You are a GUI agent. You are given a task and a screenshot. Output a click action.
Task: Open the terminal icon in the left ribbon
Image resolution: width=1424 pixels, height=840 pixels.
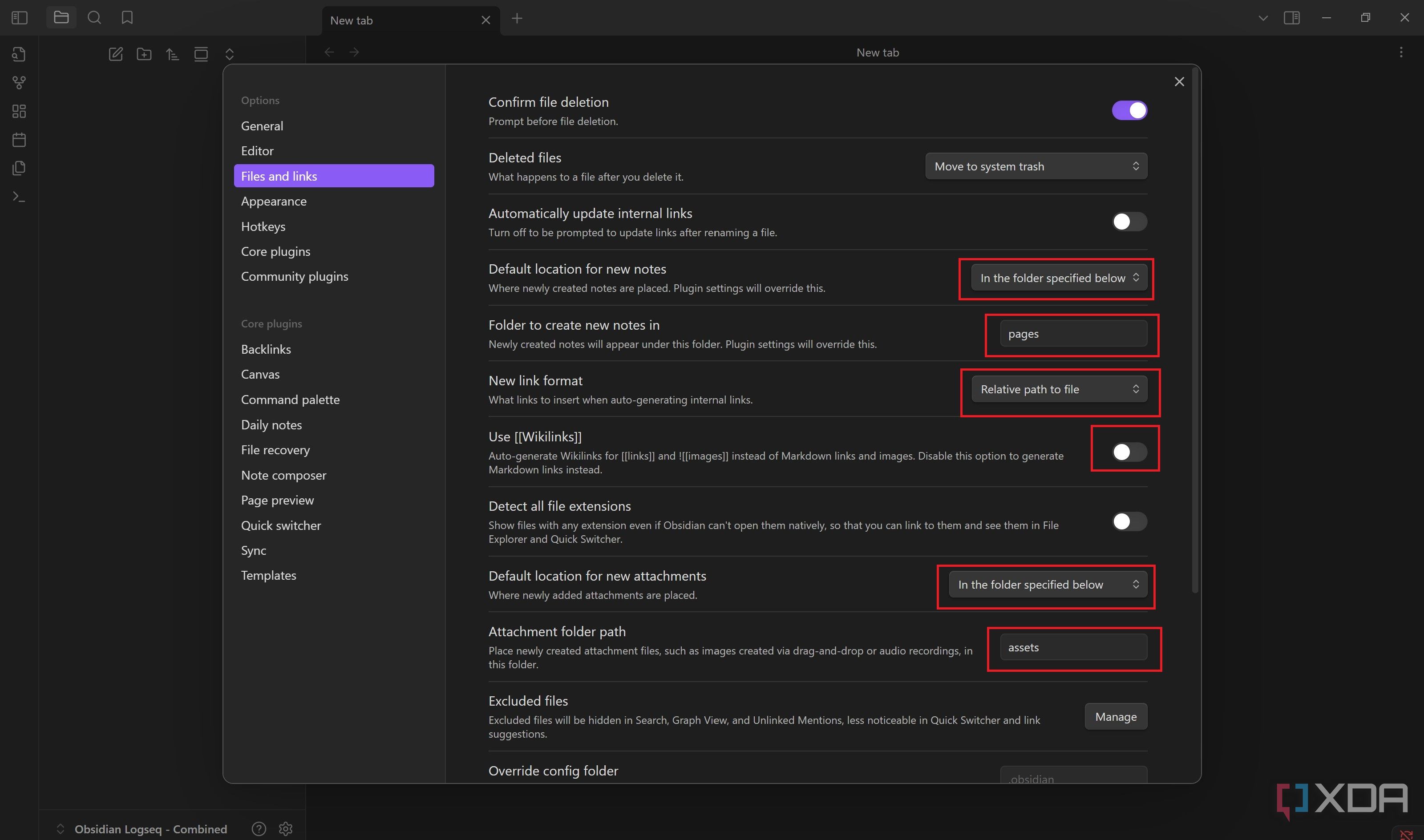[x=19, y=196]
